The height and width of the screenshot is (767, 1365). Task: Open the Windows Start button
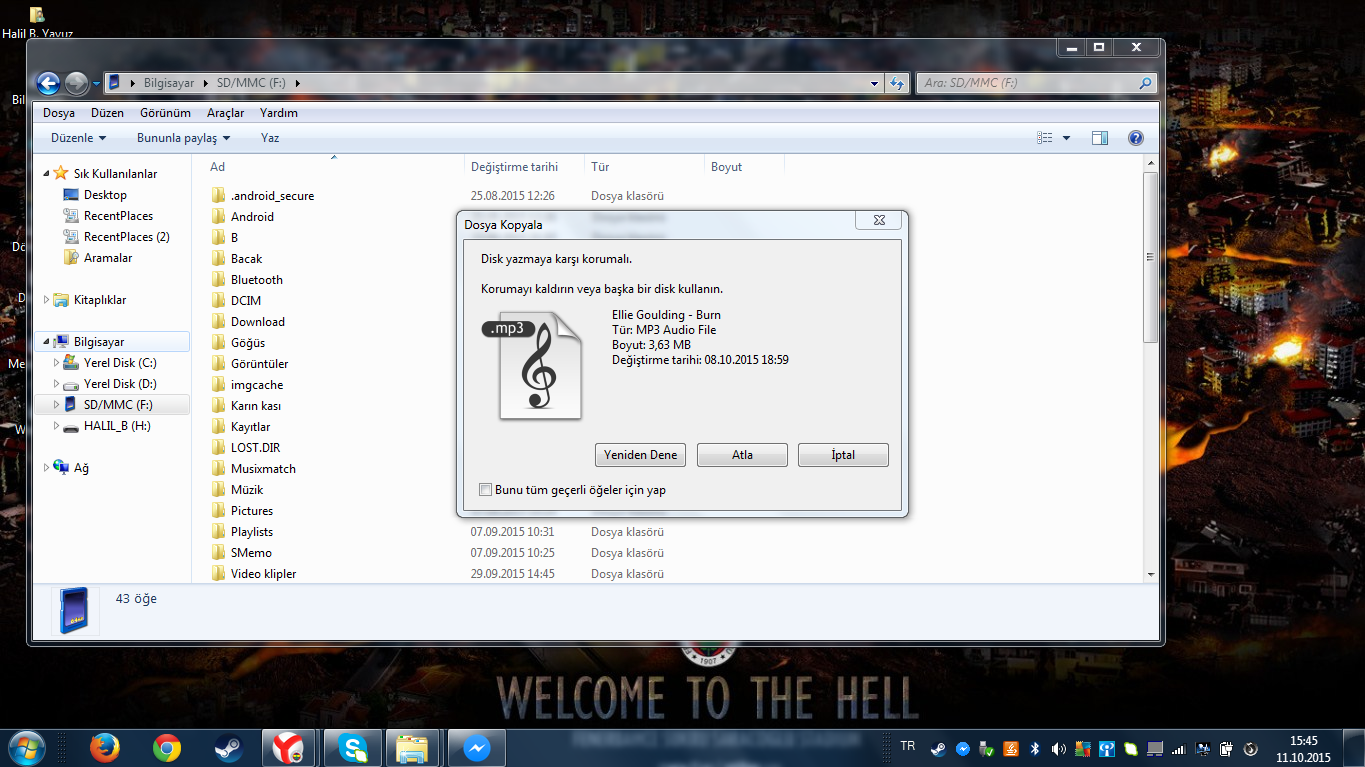coord(25,748)
